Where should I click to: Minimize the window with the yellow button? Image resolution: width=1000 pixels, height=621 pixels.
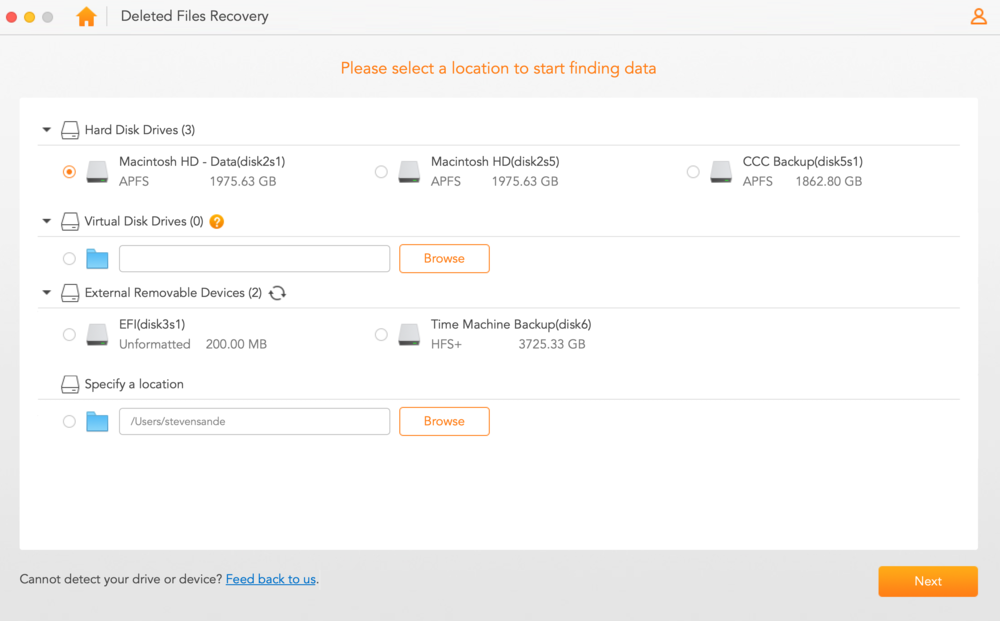click(x=29, y=17)
